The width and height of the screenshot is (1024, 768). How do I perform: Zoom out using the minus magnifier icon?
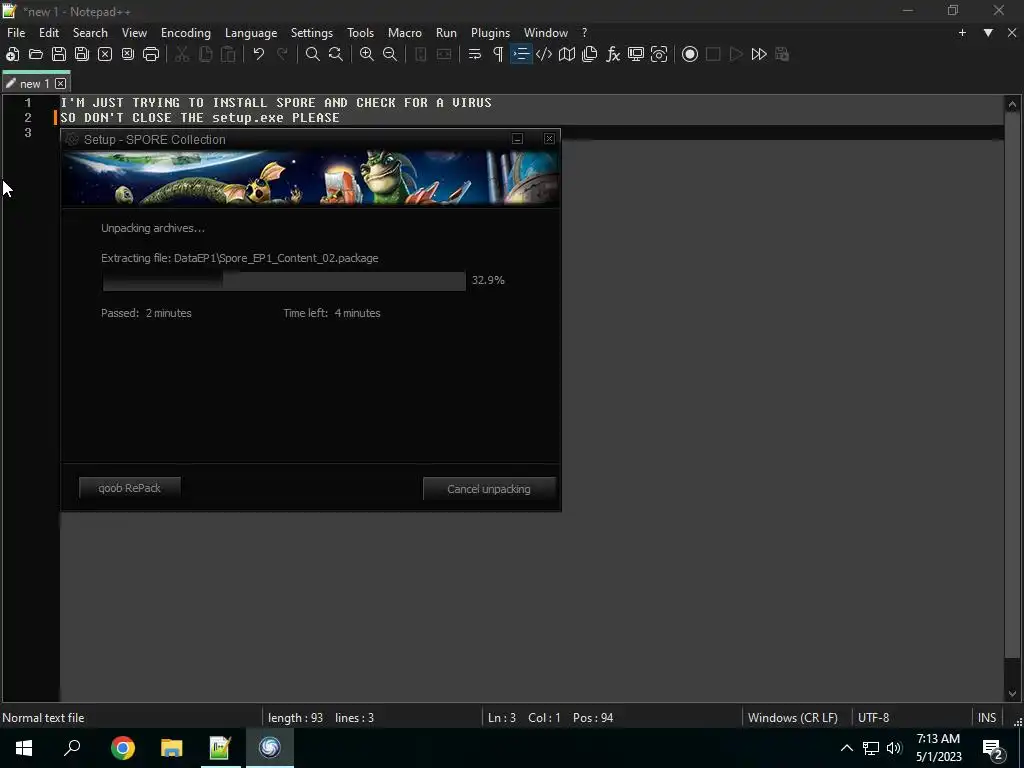(x=390, y=54)
